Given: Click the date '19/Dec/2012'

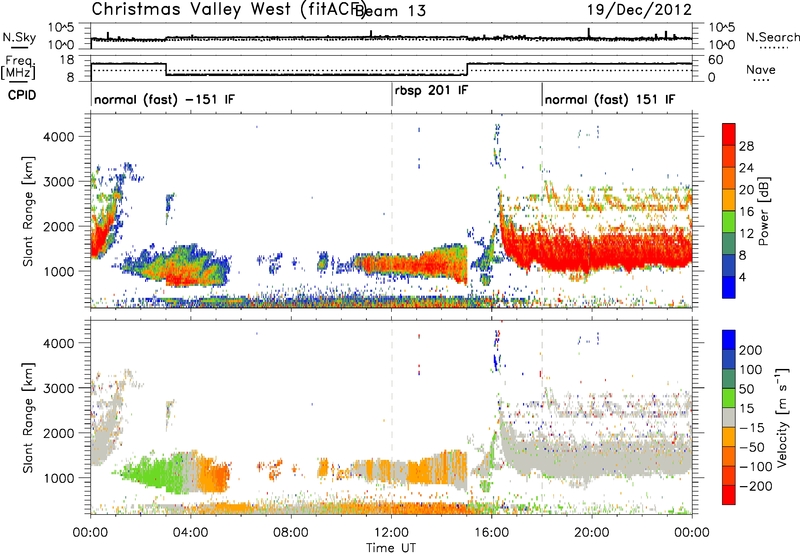Looking at the screenshot, I should [639, 10].
